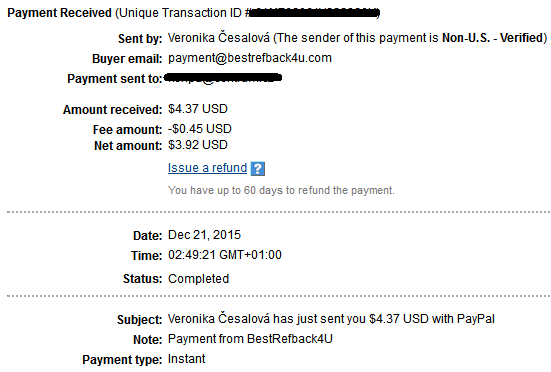Click the note Payment from BestRefback4U
551x372 pixels.
[250, 339]
